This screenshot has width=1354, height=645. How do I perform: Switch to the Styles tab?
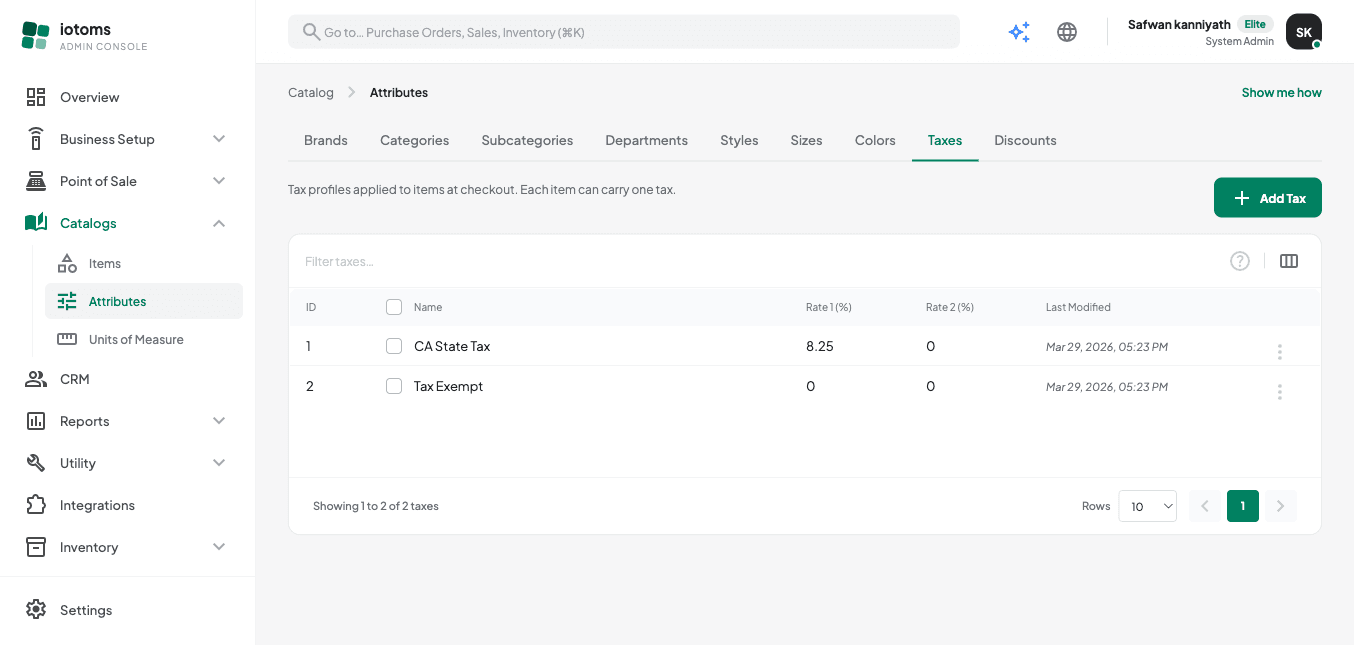click(739, 140)
